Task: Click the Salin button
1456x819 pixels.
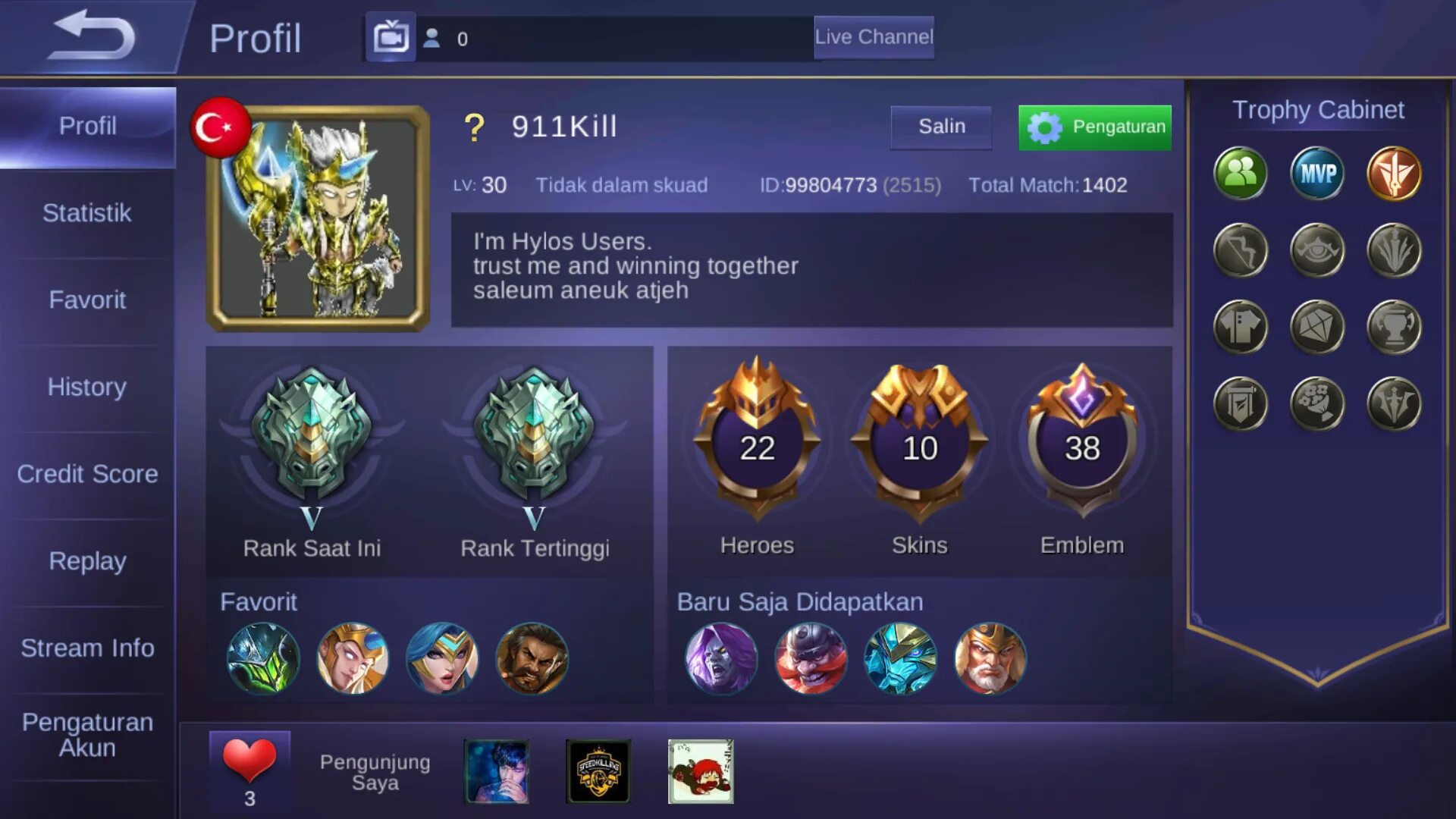Action: tap(941, 127)
